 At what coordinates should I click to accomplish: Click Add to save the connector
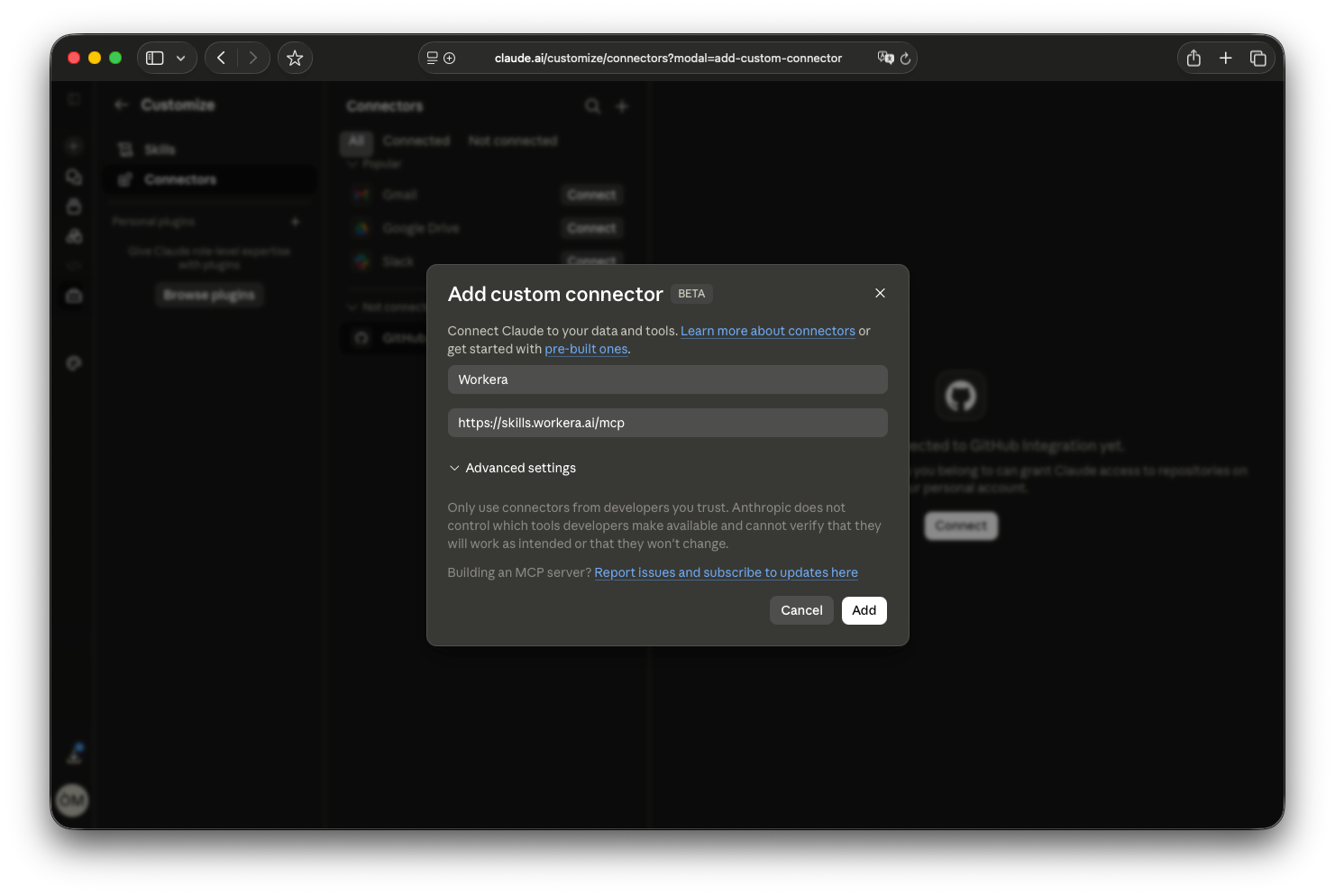click(864, 610)
